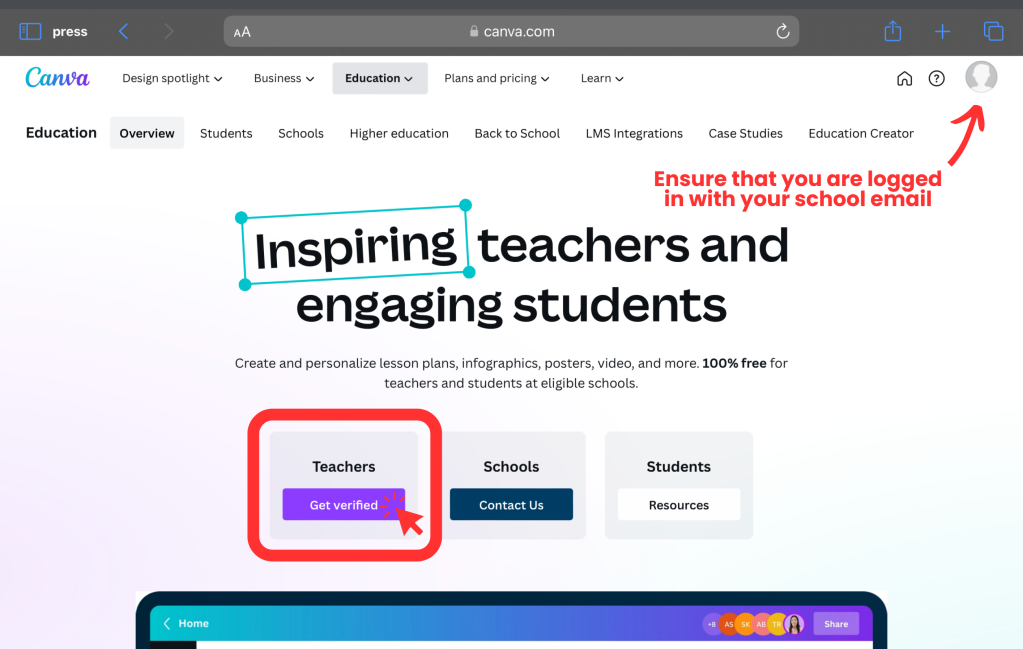The height and width of the screenshot is (649, 1023).
Task: Tap the canva.com address bar
Action: click(512, 31)
